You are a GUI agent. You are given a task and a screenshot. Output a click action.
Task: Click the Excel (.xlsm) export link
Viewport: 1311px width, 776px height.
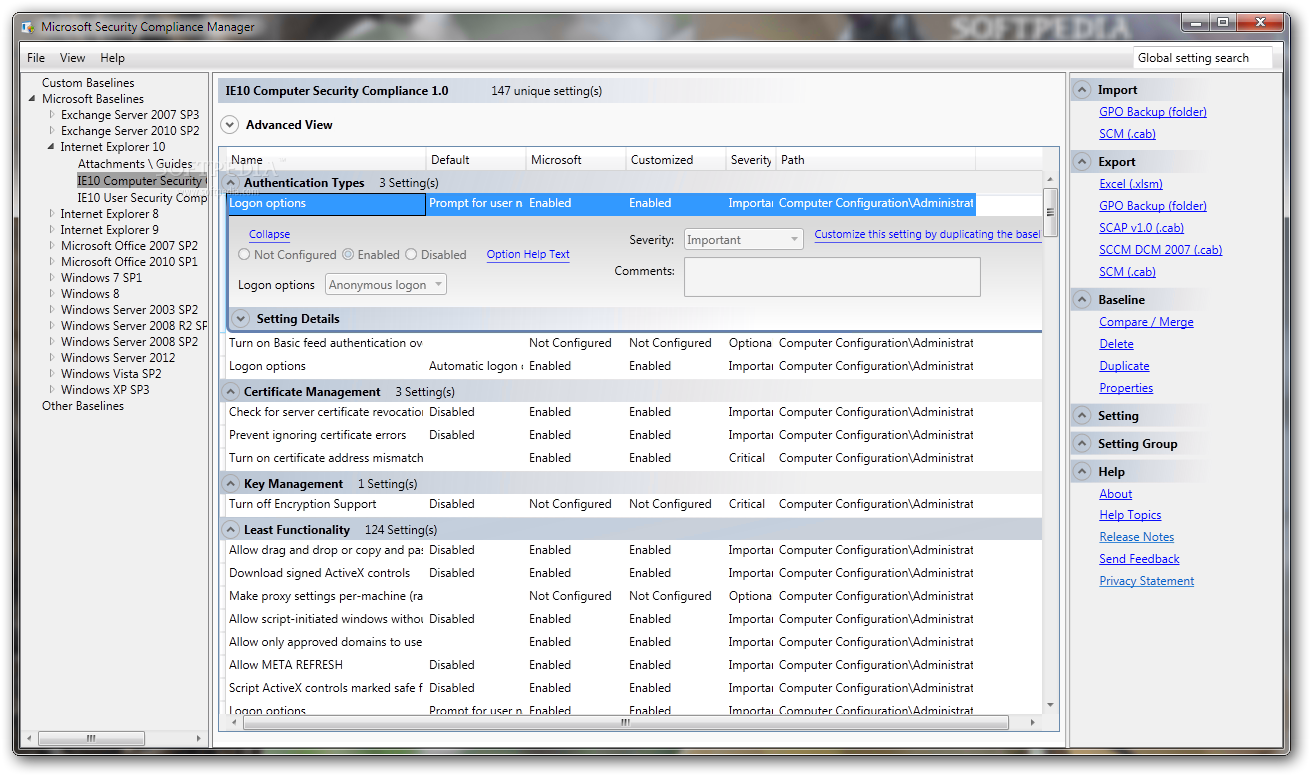(x=1131, y=184)
